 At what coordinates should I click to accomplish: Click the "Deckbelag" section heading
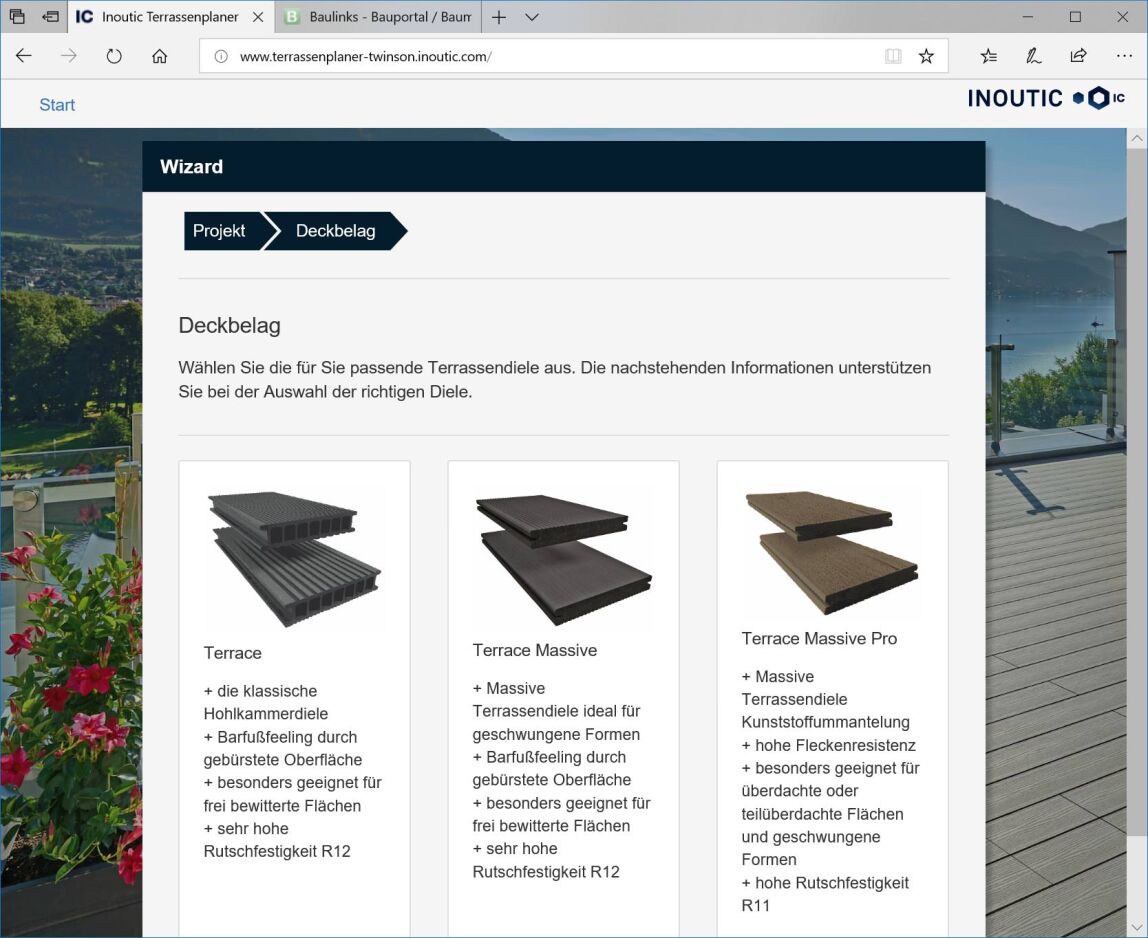point(229,325)
